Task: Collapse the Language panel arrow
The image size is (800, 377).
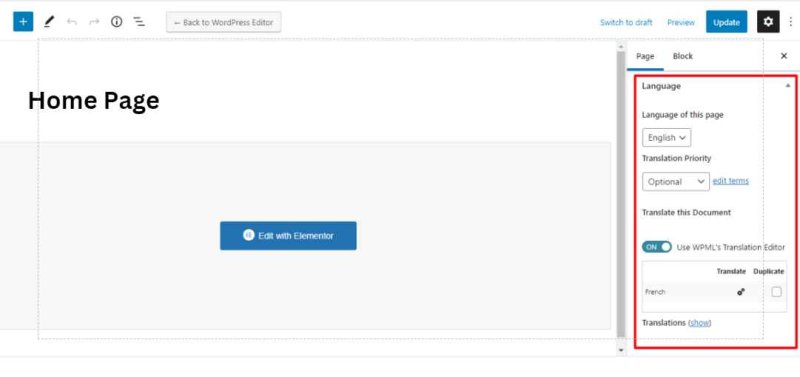Action: click(788, 86)
